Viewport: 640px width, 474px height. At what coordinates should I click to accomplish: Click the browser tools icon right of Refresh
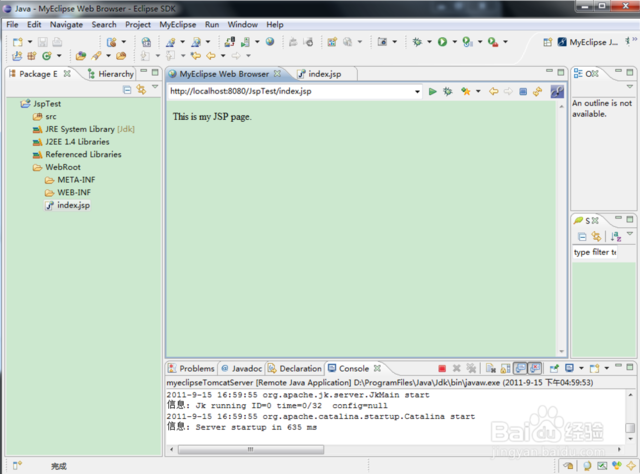557,91
